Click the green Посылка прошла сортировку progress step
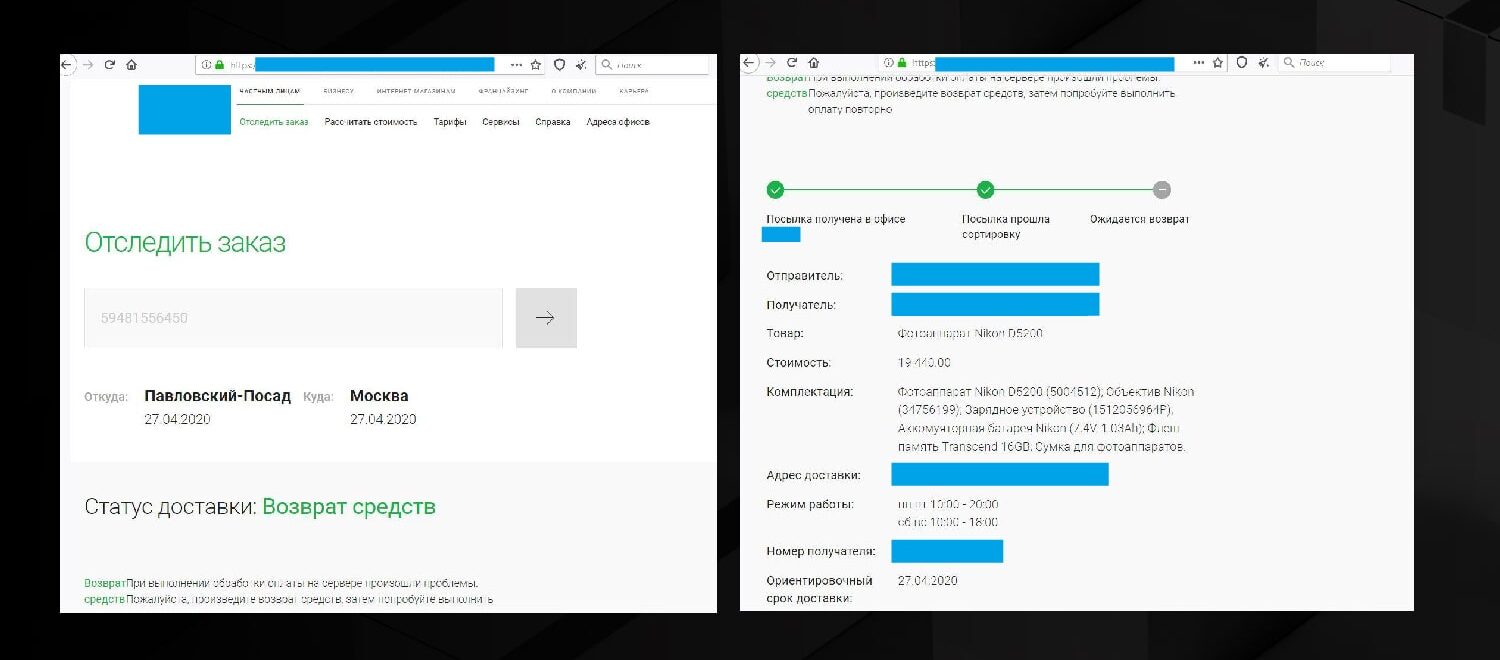Screen dimensions: 1500x660 pos(985,189)
